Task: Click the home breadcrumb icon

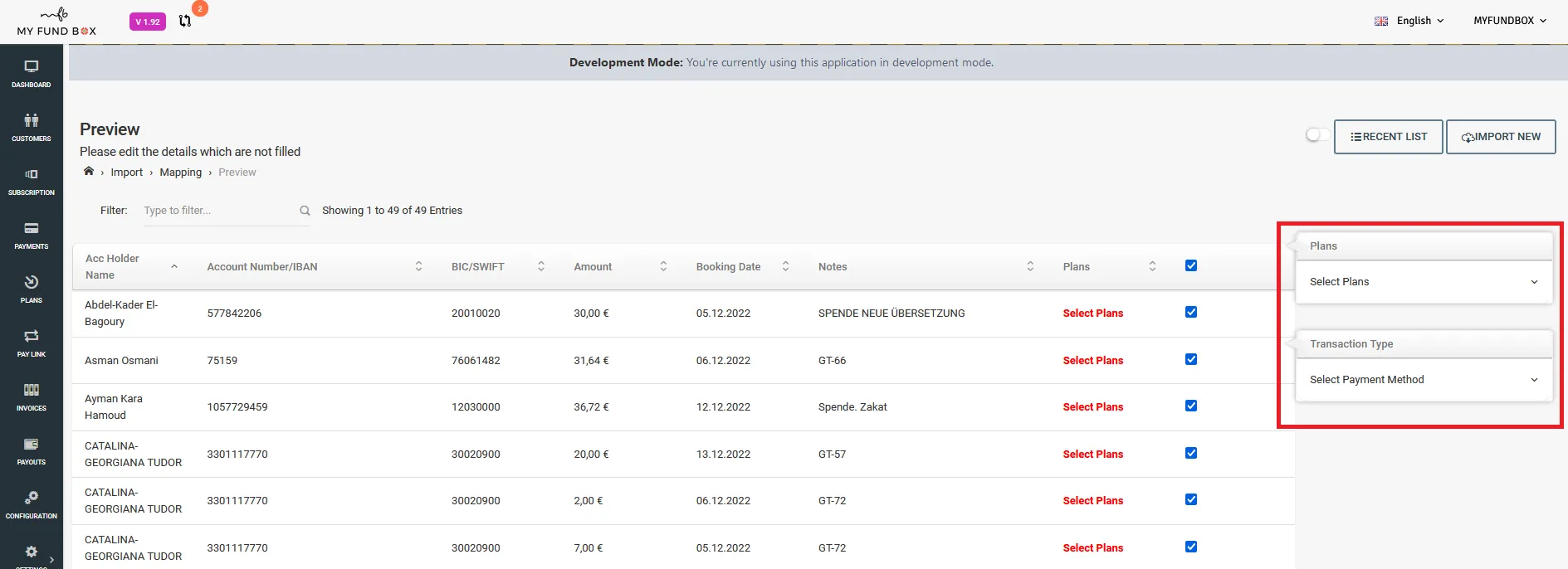Action: click(89, 171)
